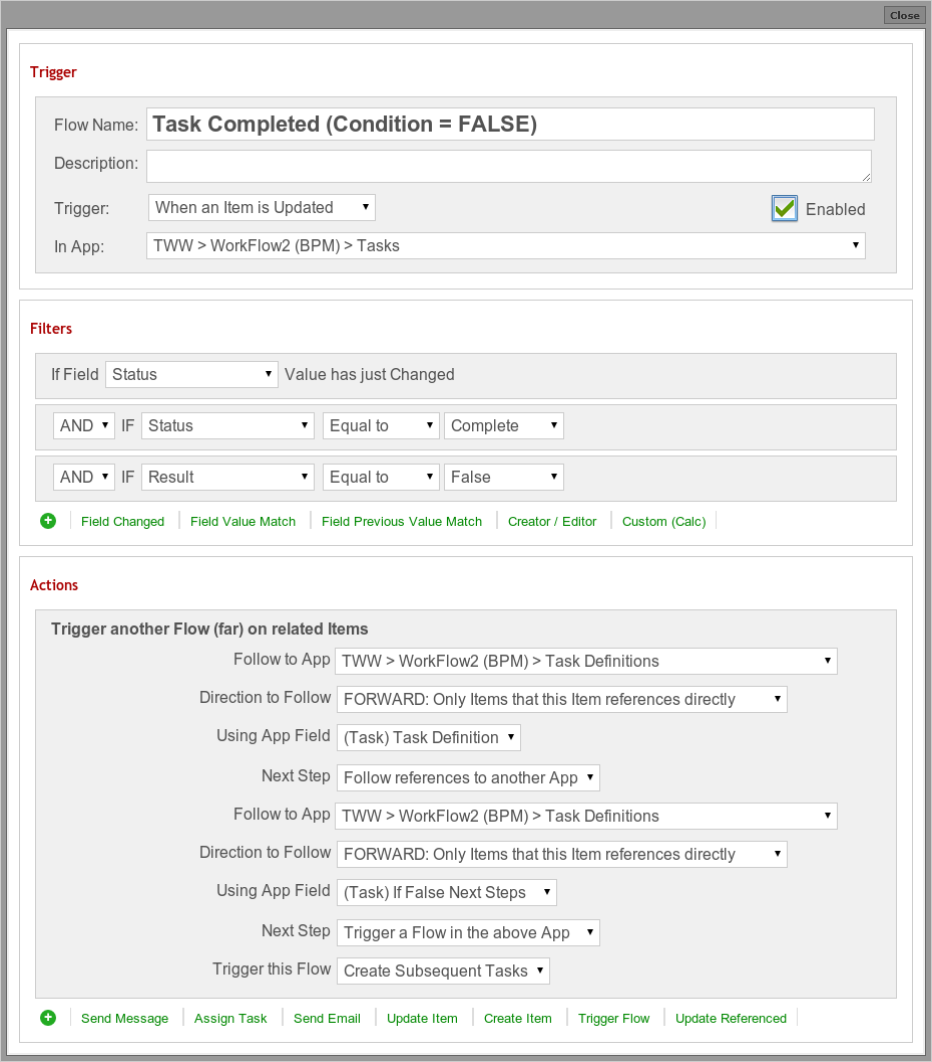This screenshot has width=932, height=1062.
Task: Click the Flow Name text field
Action: tap(510, 125)
